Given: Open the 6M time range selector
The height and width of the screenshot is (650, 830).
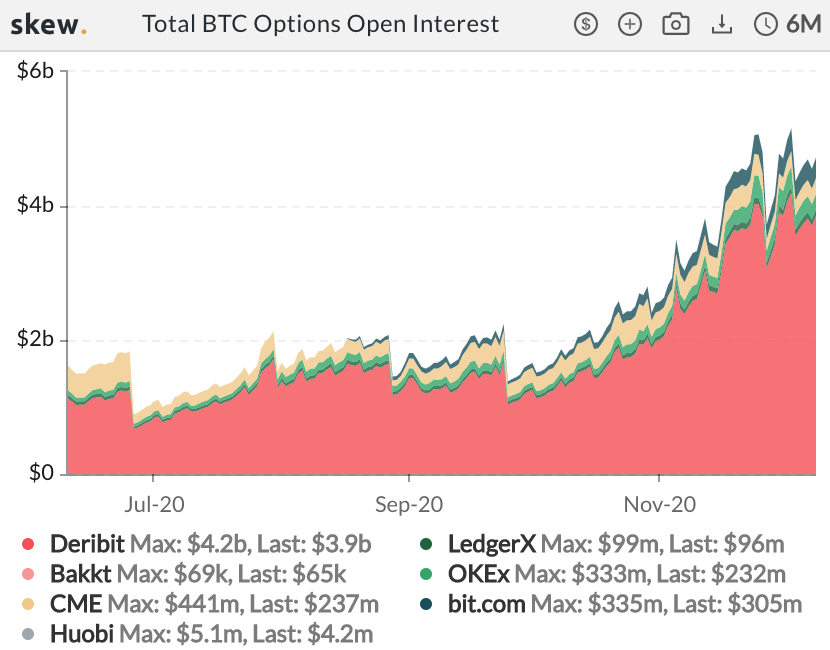Looking at the screenshot, I should 803,24.
